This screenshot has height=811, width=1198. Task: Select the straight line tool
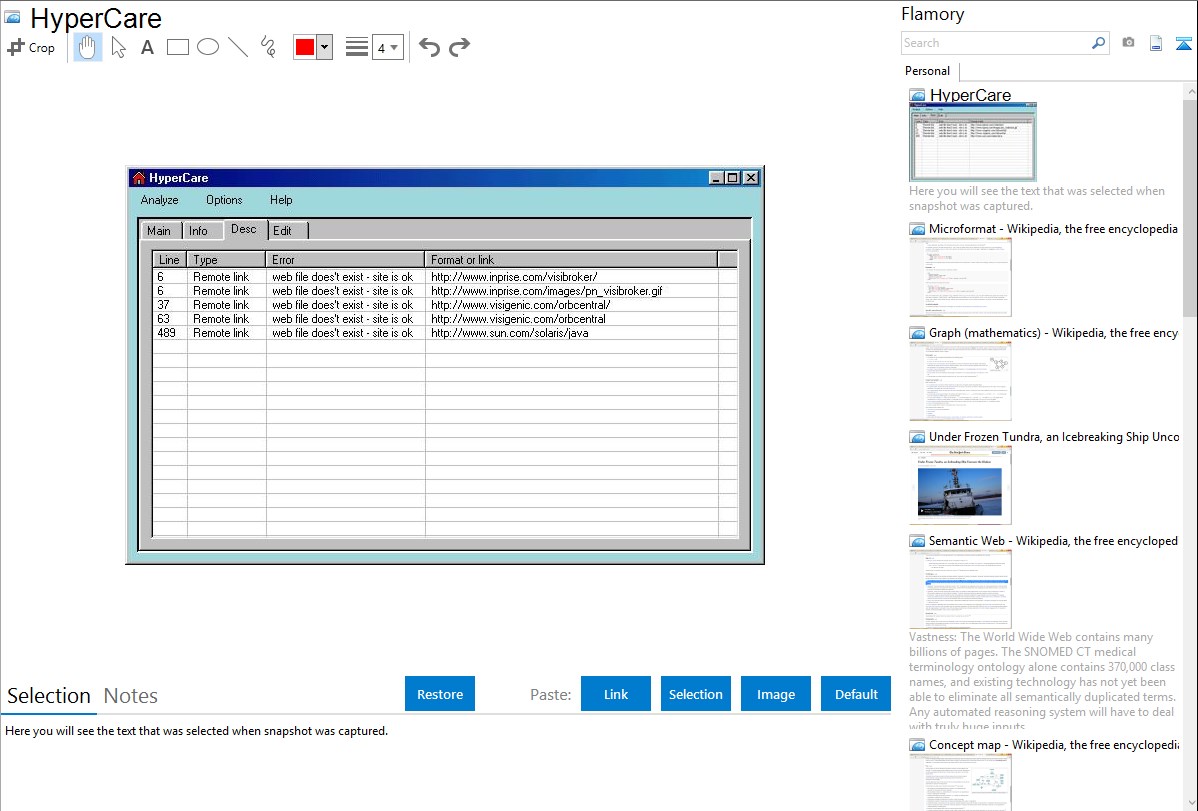coord(238,47)
